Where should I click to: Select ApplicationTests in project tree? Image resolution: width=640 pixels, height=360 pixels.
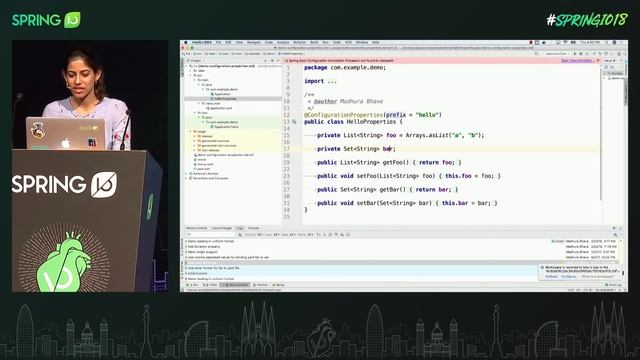click(x=224, y=127)
